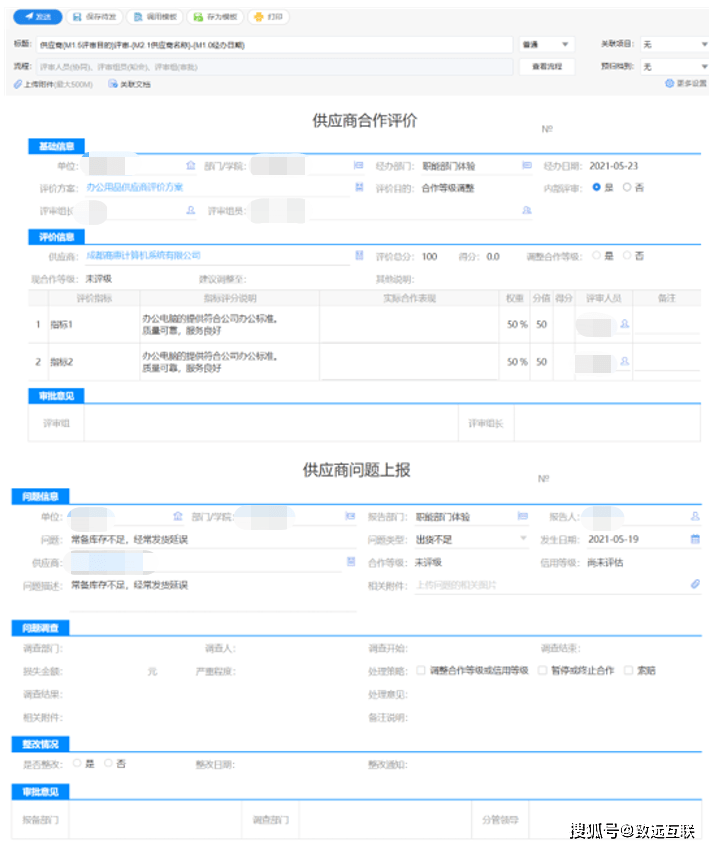Open 更多设置 gear icon

point(669,84)
